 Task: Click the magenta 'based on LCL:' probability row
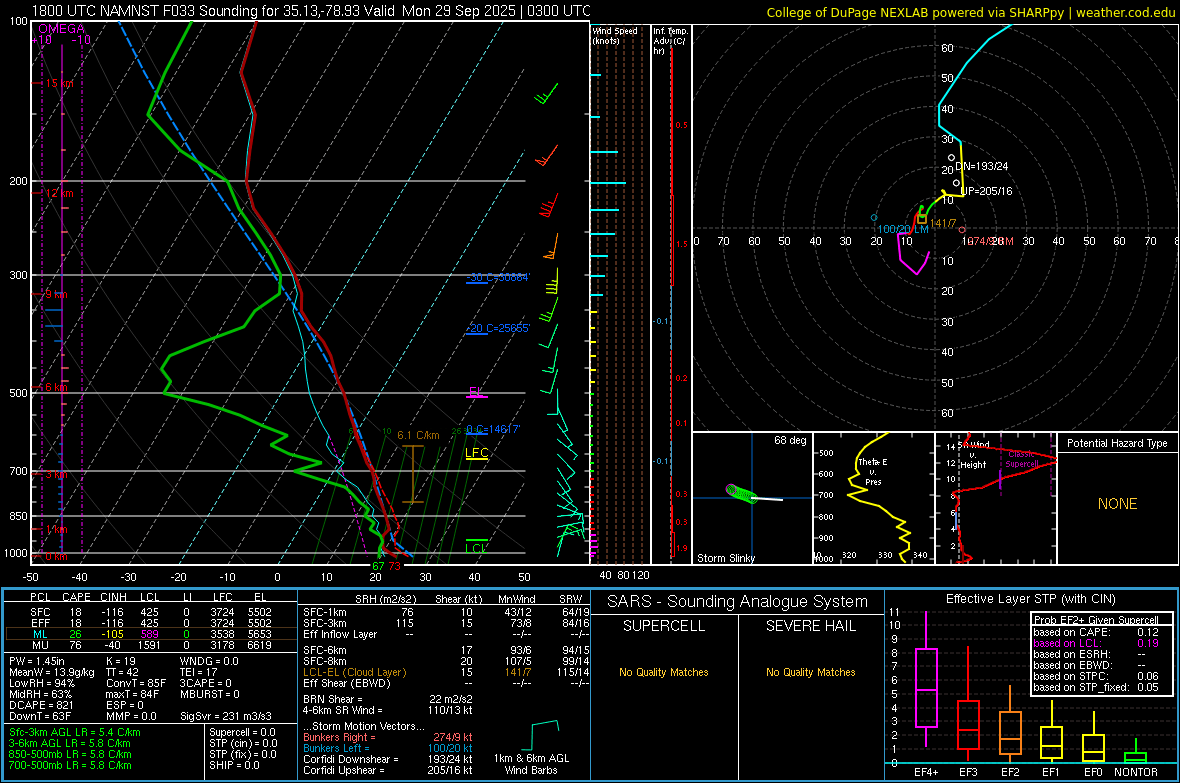(x=1096, y=643)
